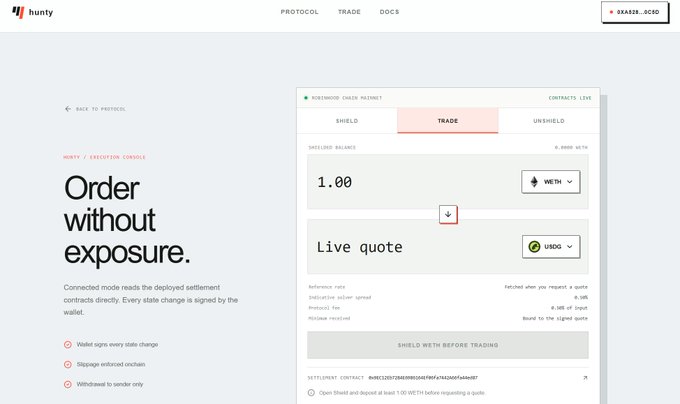This screenshot has width=680, height=404.
Task: Click the hunty logo icon
Action: (x=18, y=12)
